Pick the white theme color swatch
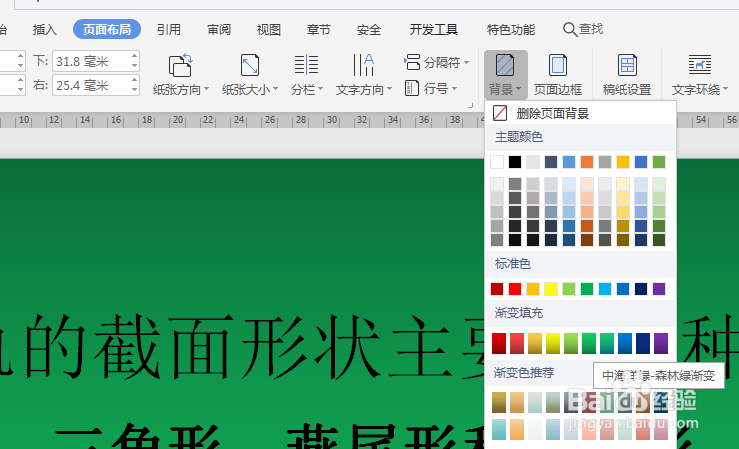The image size is (739, 449). [497, 162]
